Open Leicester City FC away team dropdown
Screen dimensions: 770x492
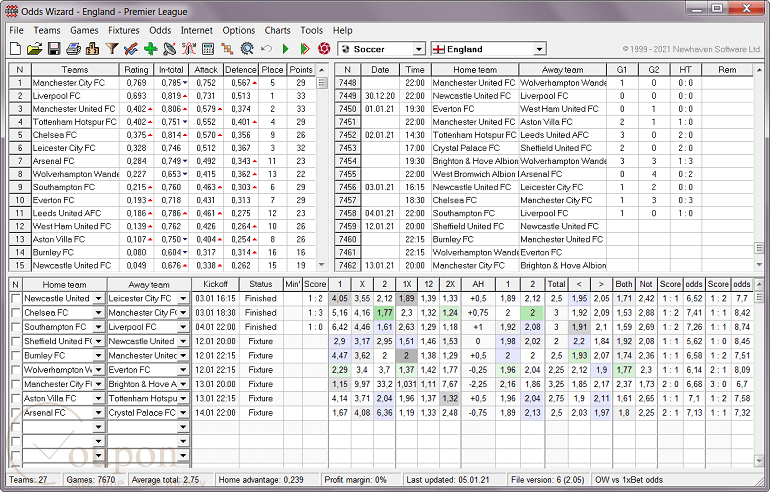[183, 299]
